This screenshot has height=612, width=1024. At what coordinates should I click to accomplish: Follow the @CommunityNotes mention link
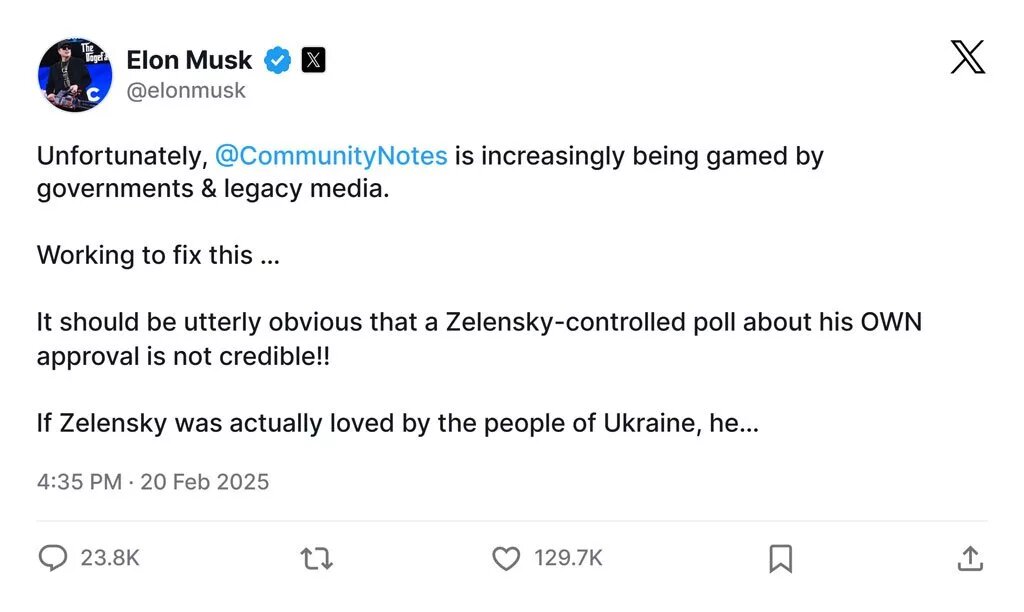coord(331,156)
